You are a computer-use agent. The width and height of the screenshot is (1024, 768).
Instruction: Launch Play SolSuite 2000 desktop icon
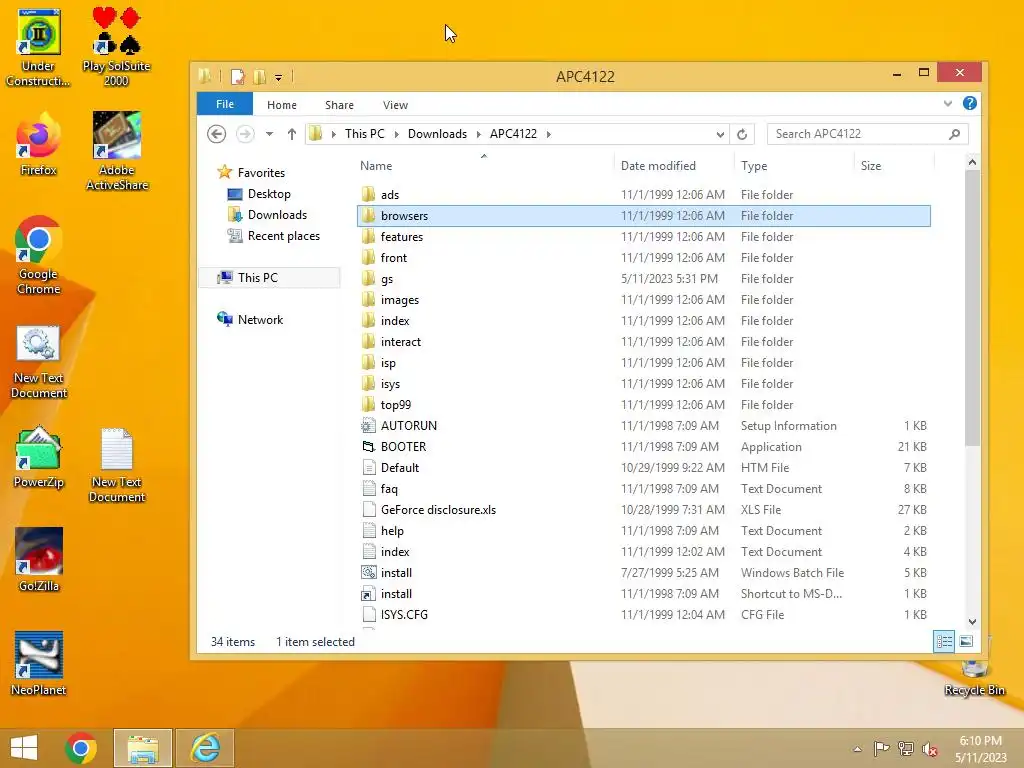pos(116,48)
